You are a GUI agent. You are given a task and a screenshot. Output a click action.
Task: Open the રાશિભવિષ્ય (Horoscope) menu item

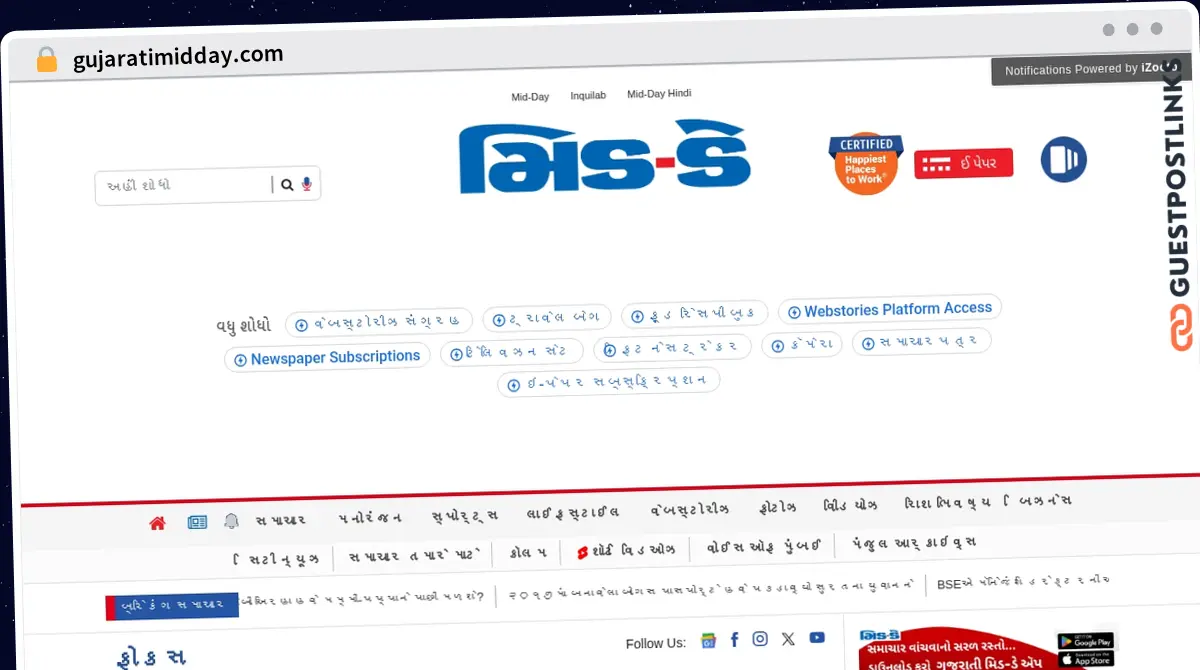click(947, 504)
